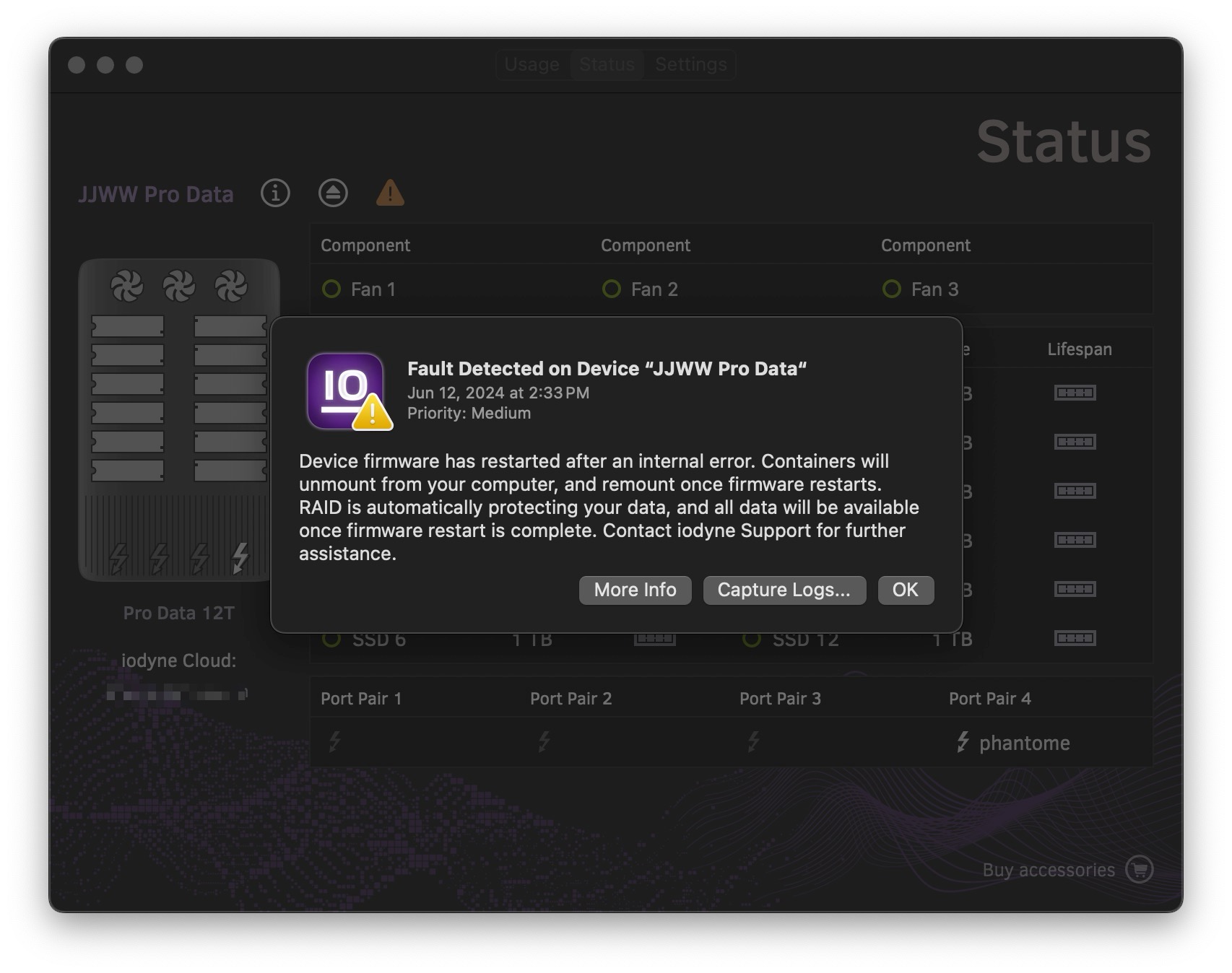This screenshot has width=1232, height=973.
Task: Click the Lifespan column header
Action: [1080, 349]
